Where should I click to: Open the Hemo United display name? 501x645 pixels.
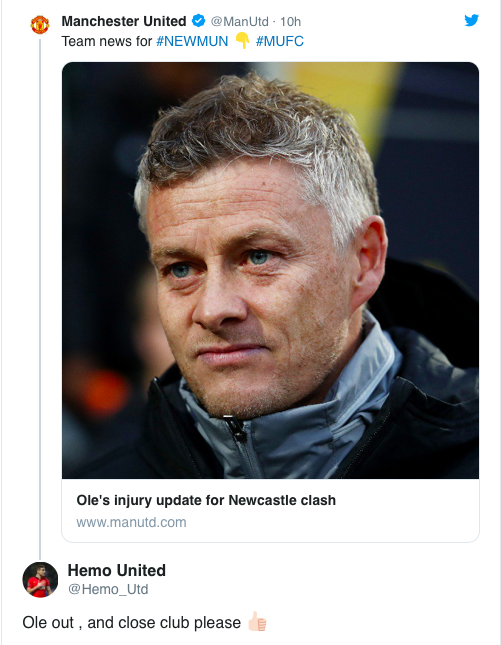(116, 571)
